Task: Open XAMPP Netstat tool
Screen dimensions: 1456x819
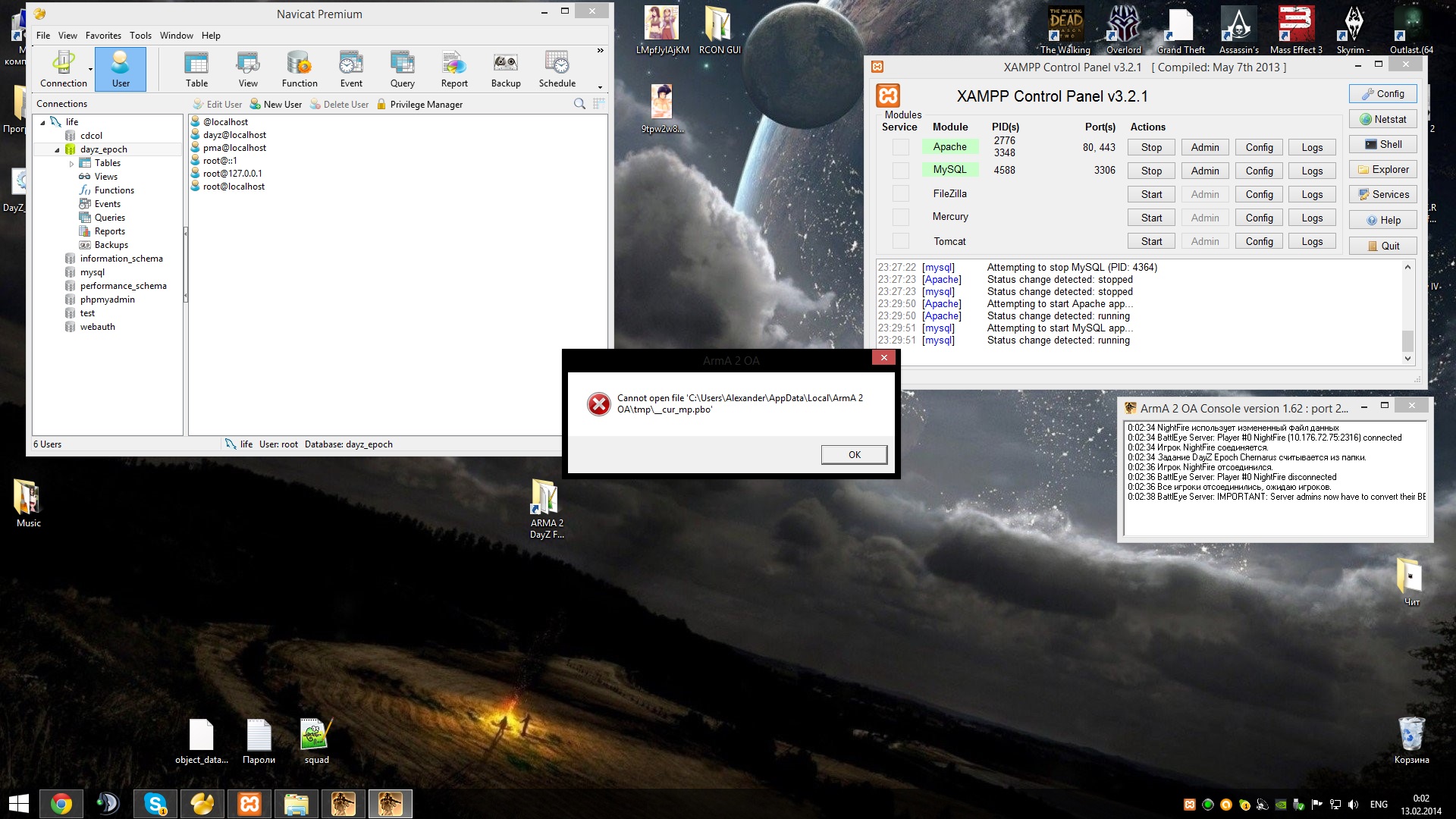Action: [x=1382, y=119]
